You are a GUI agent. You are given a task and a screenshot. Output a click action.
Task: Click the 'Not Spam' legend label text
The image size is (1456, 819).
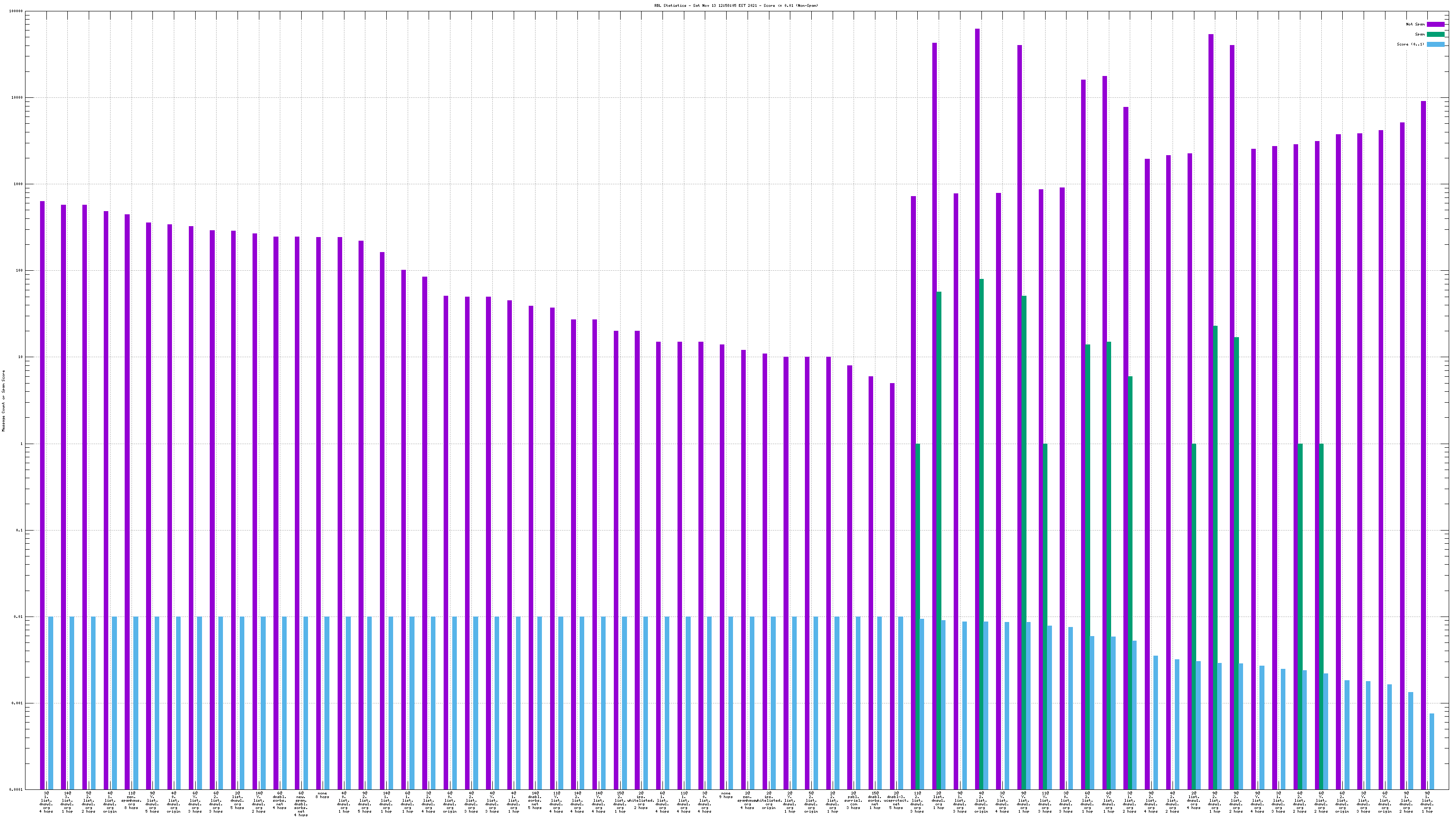tap(1416, 24)
